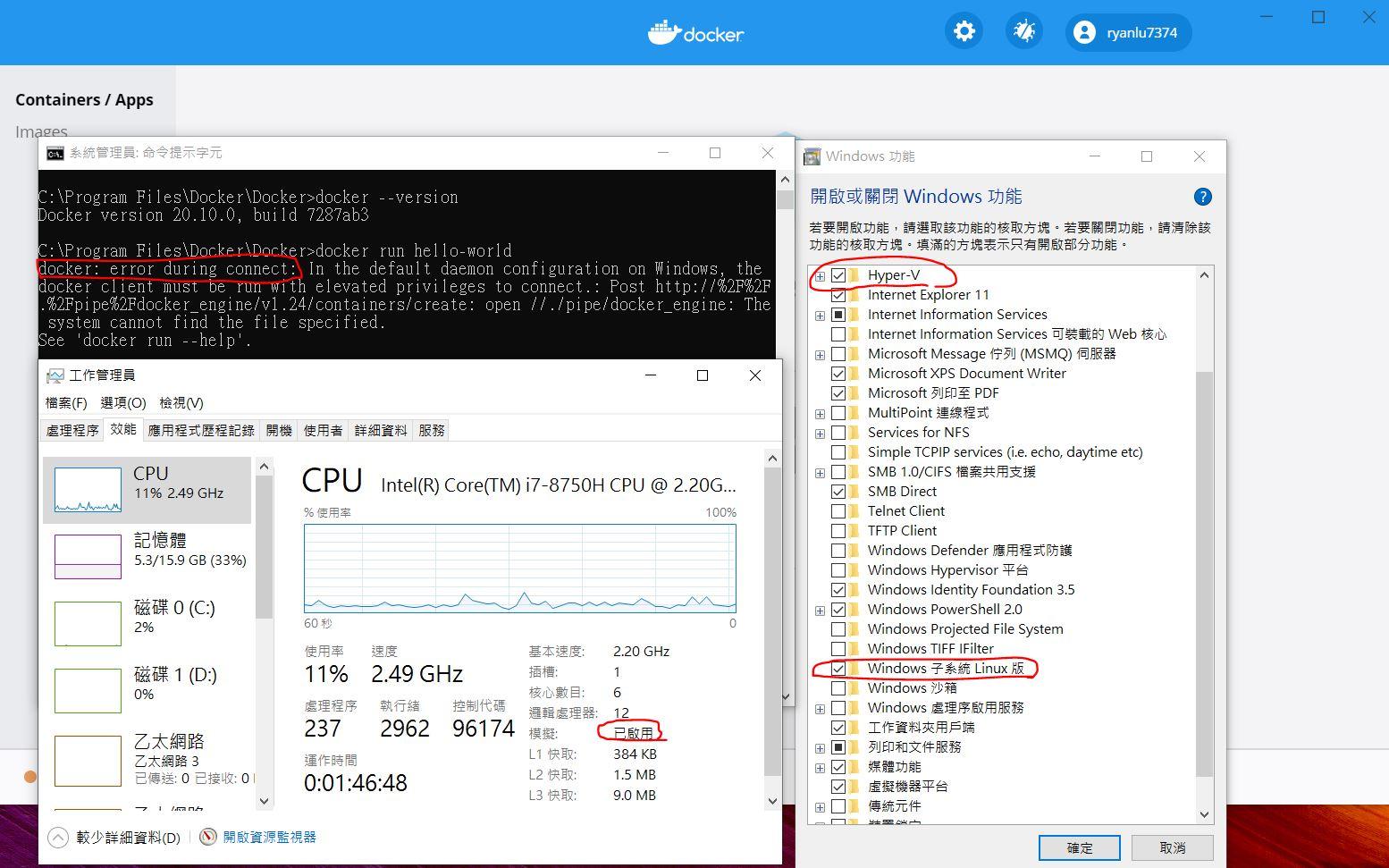
Task: Click the Docker whale logo
Action: pyautogui.click(x=664, y=33)
